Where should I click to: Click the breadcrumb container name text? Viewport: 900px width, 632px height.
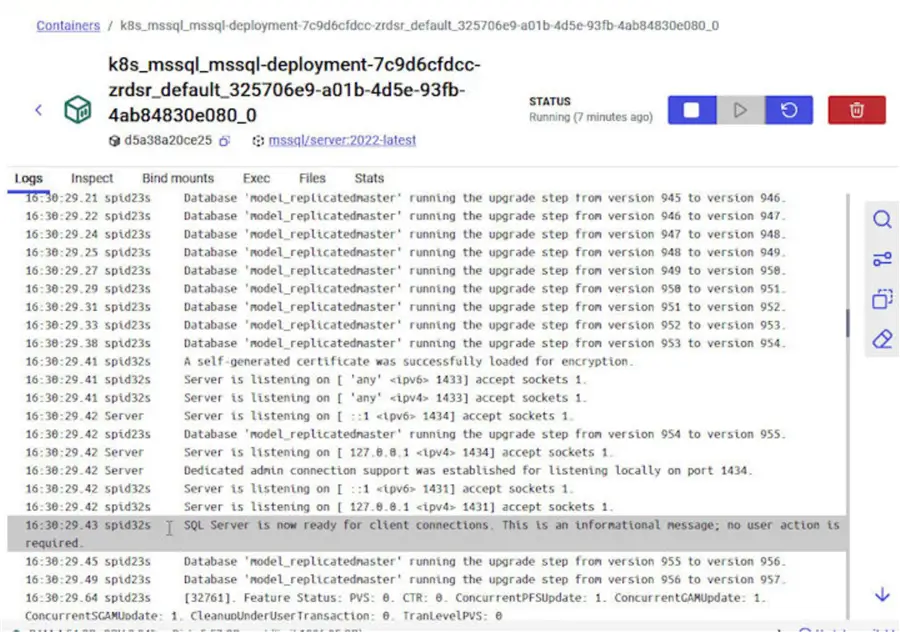coord(420,26)
